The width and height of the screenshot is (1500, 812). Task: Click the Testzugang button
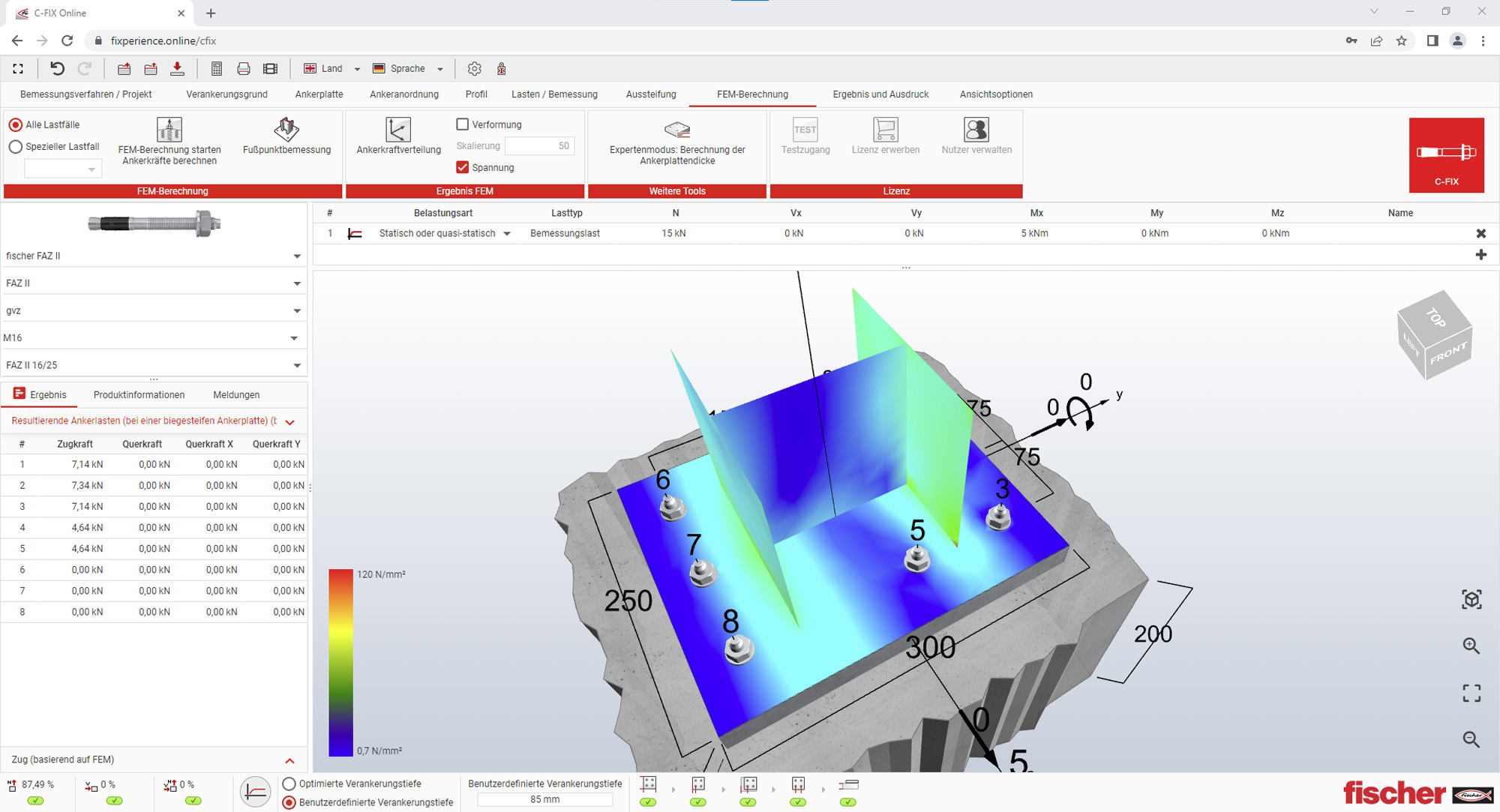click(805, 130)
